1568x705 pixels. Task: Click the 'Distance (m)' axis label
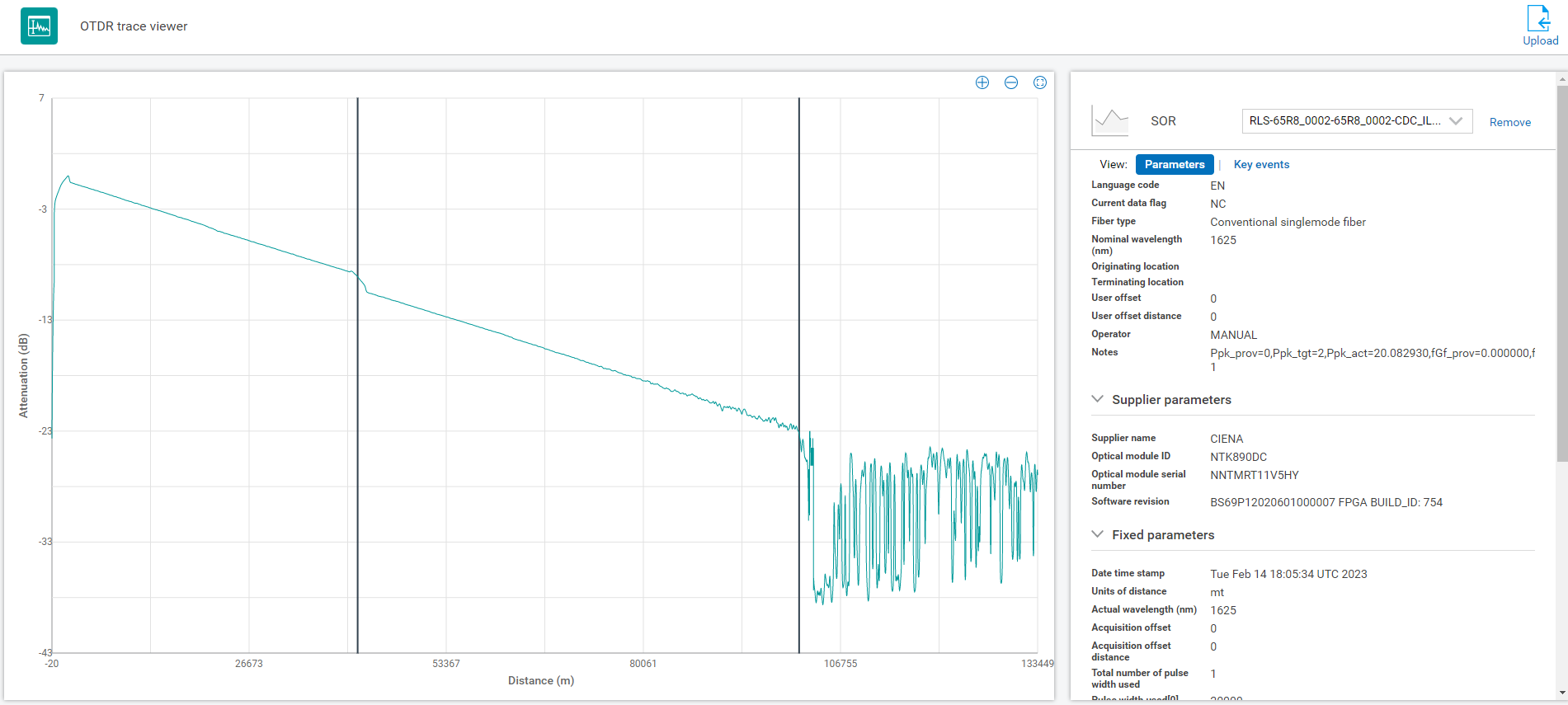tap(541, 680)
